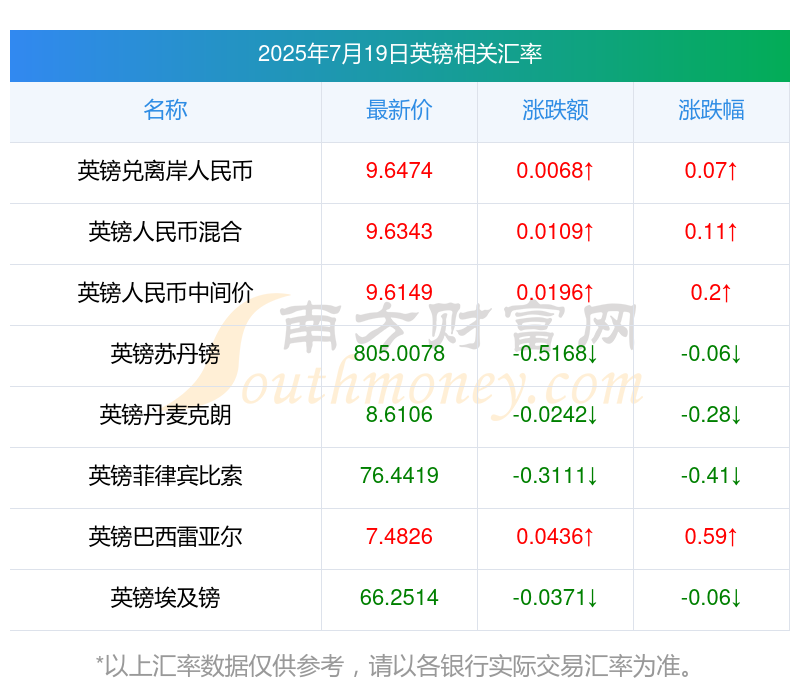This screenshot has width=800, height=698.
Task: Click the latest price 76.4419
Action: coord(399,476)
